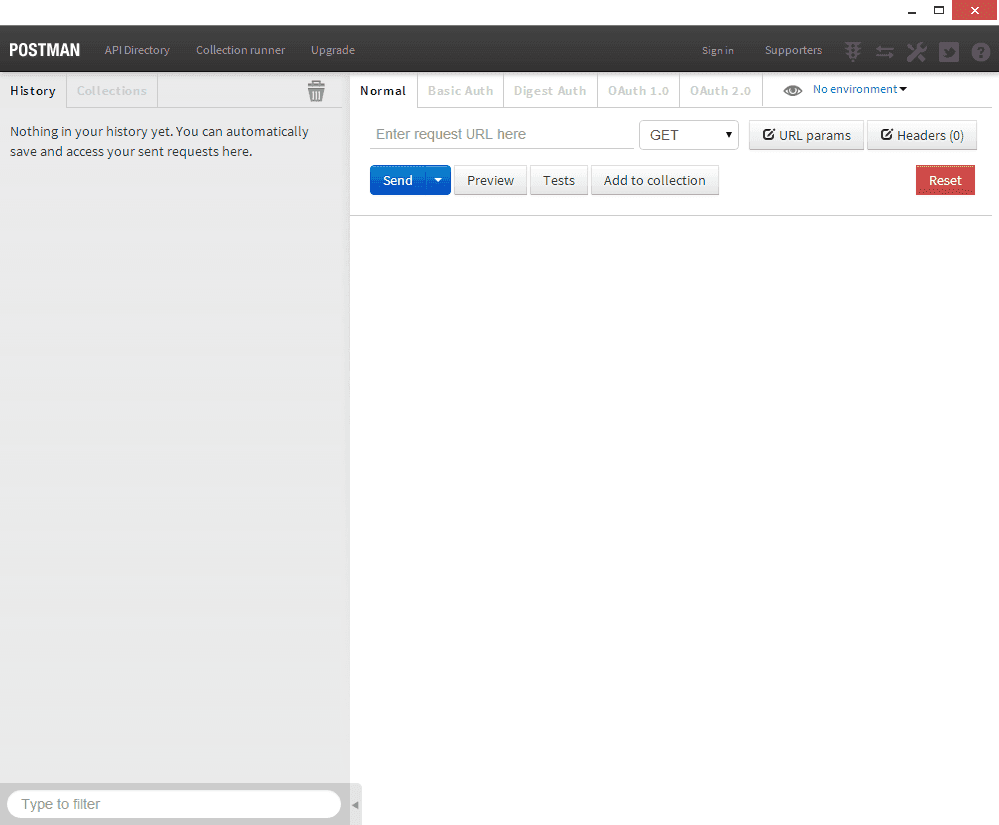Open settings with the wrench icon
This screenshot has height=825, width=999.
(x=916, y=51)
